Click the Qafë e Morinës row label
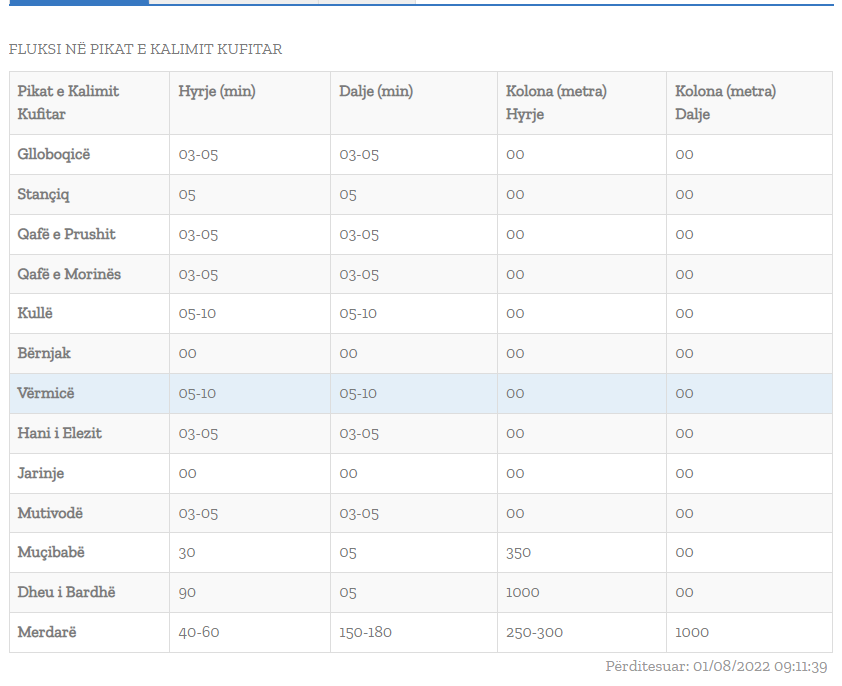The image size is (842, 686). click(69, 274)
